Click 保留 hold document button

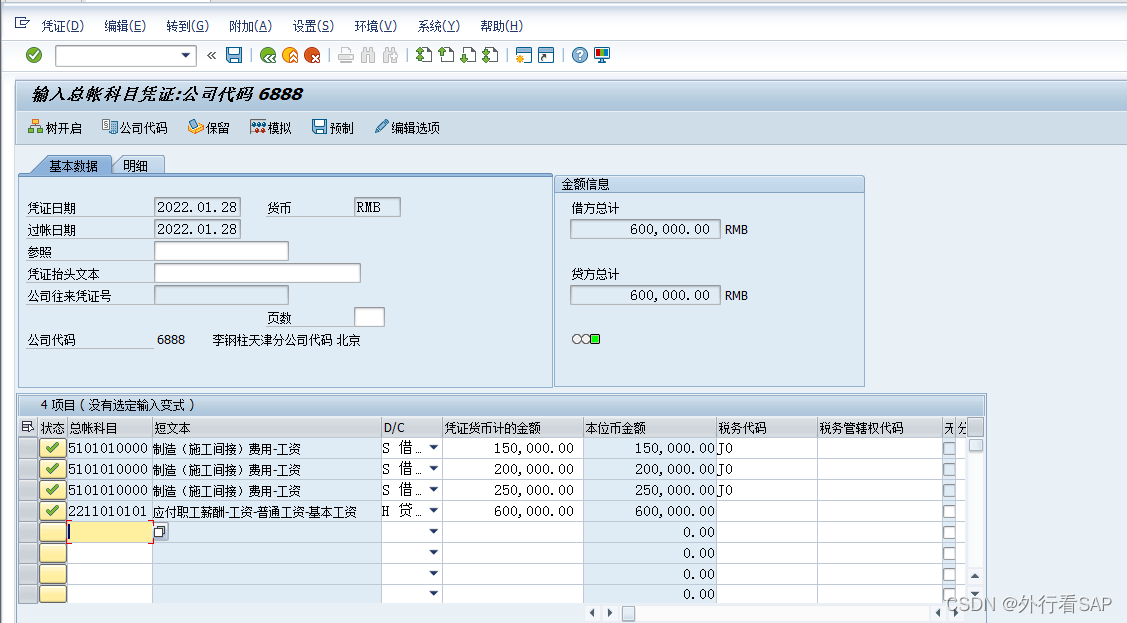point(208,128)
